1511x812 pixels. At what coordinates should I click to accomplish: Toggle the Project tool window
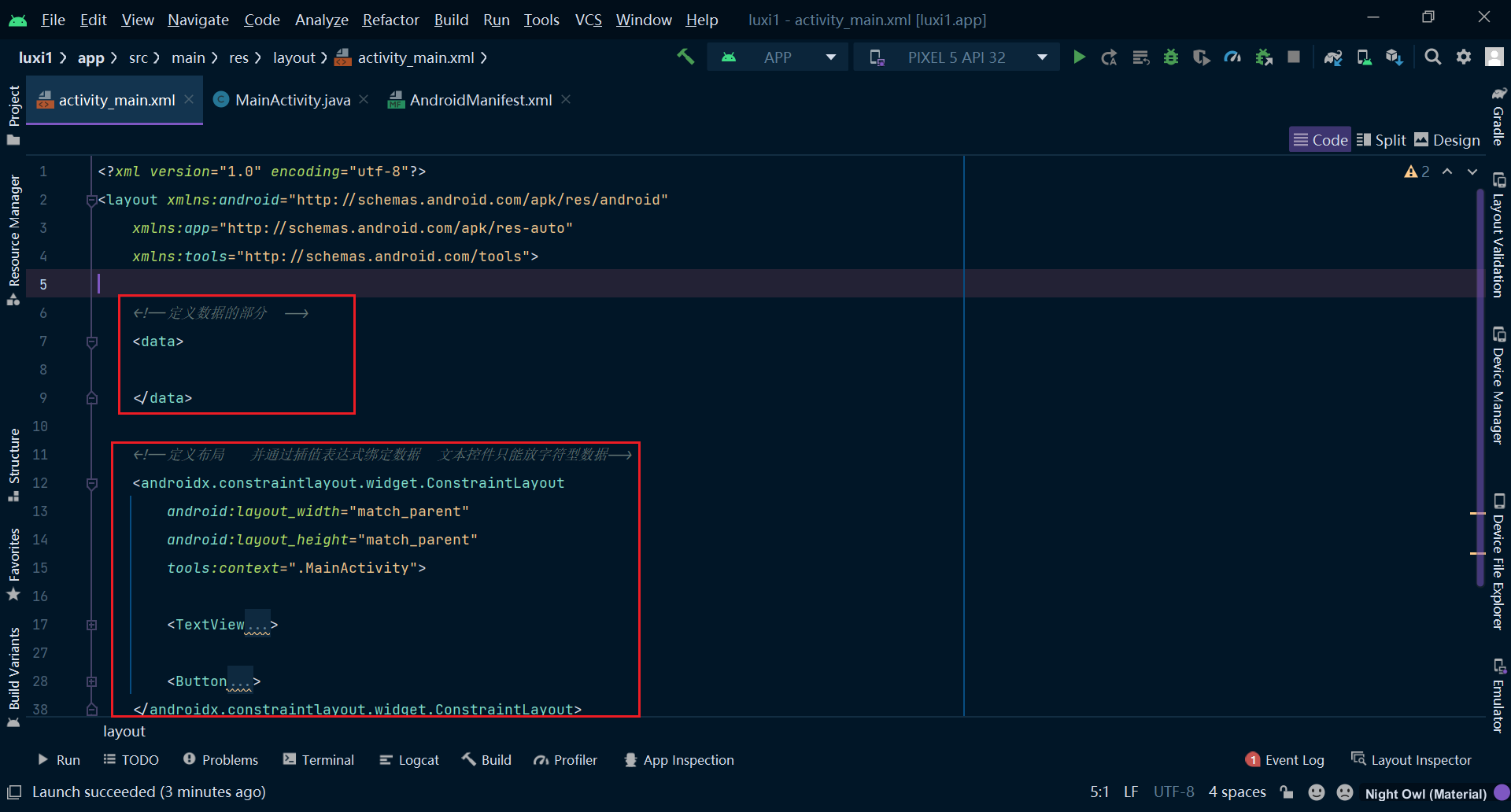click(x=13, y=115)
